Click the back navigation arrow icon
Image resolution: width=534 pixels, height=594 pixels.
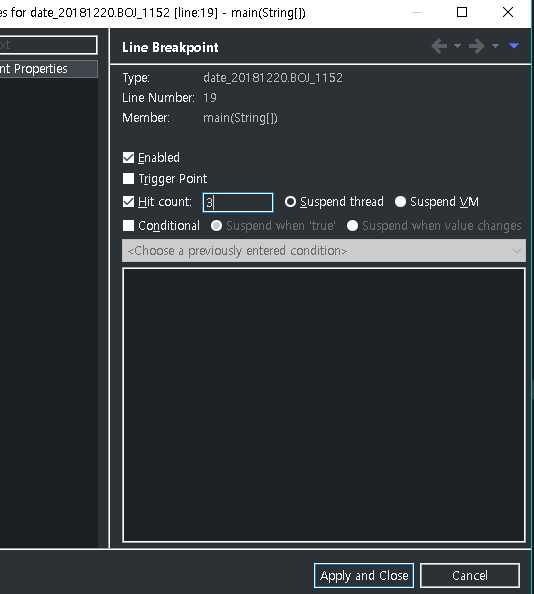coord(439,47)
